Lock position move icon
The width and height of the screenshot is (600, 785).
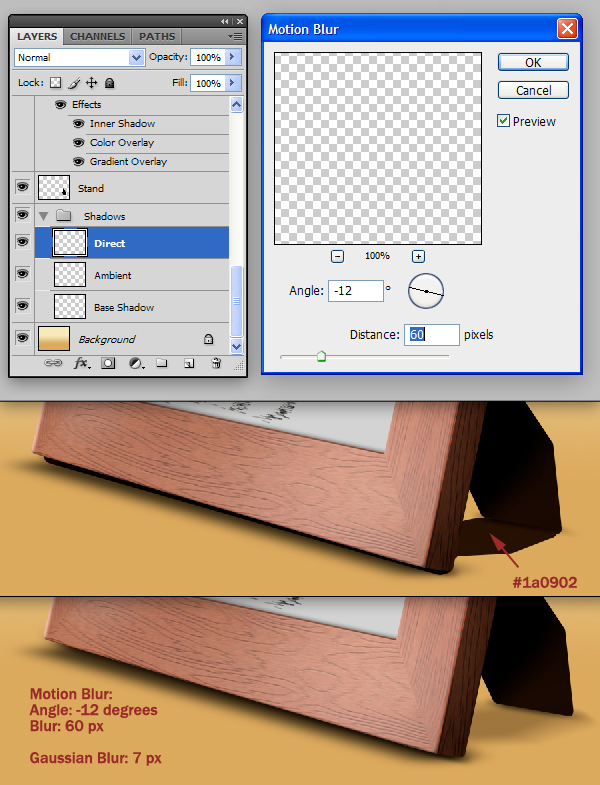[x=92, y=83]
